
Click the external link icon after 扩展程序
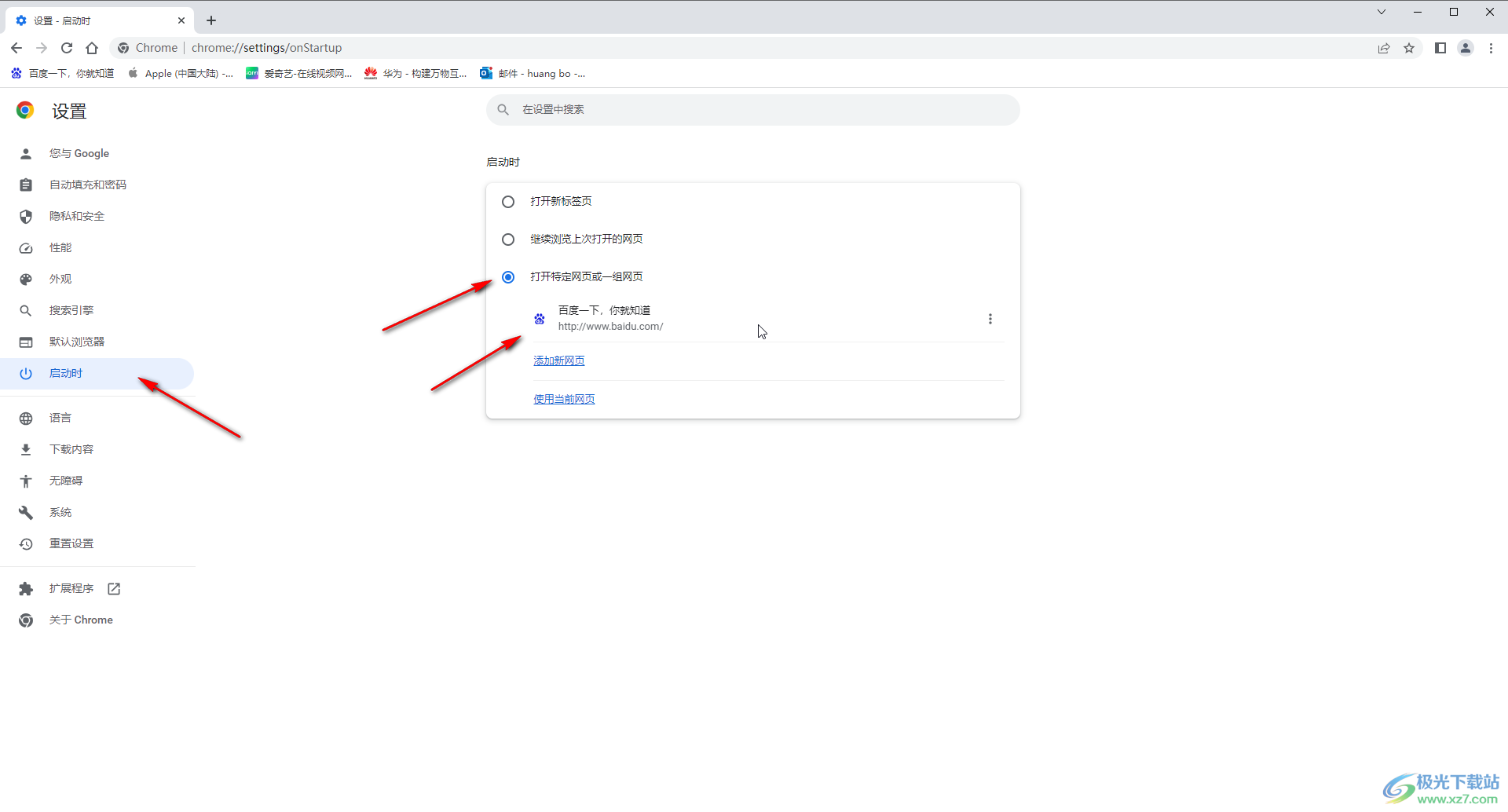click(114, 589)
